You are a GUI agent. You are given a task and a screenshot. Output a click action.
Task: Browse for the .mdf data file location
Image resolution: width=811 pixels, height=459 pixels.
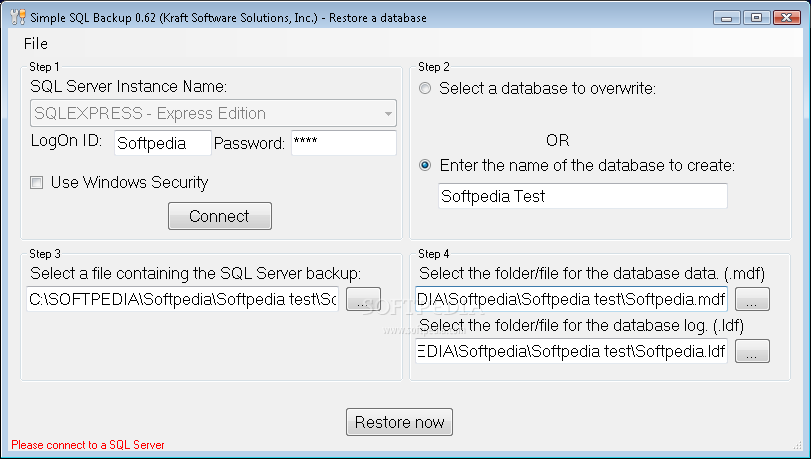(x=752, y=299)
